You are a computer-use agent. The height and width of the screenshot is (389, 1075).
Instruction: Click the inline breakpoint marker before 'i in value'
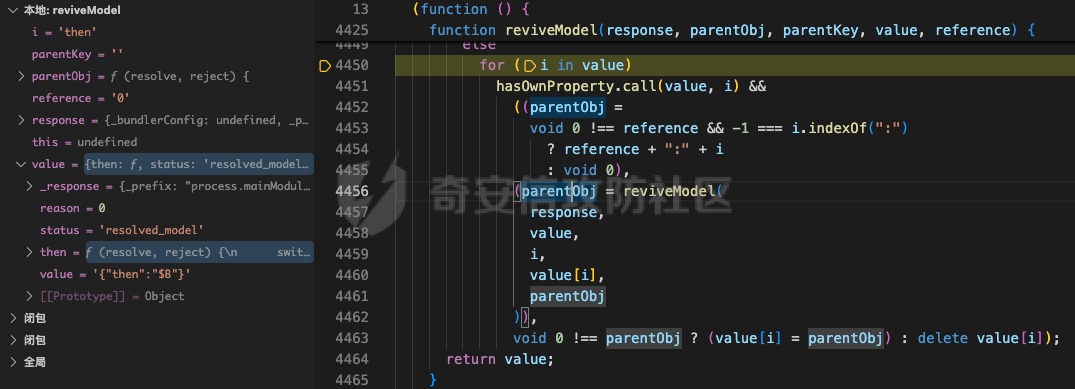529,66
